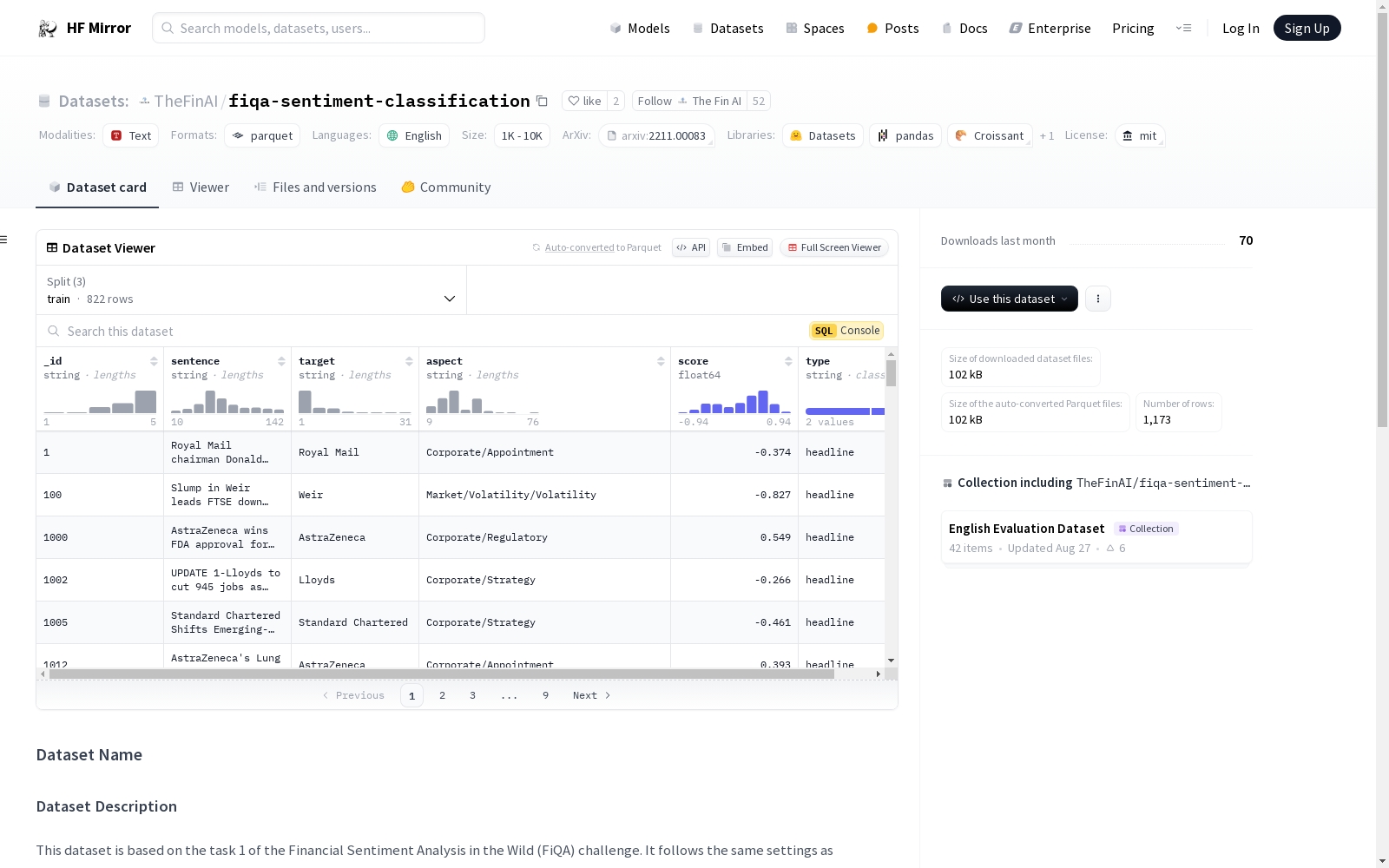1389x868 pixels.
Task: Show the +1 more libraries
Action: (1047, 135)
